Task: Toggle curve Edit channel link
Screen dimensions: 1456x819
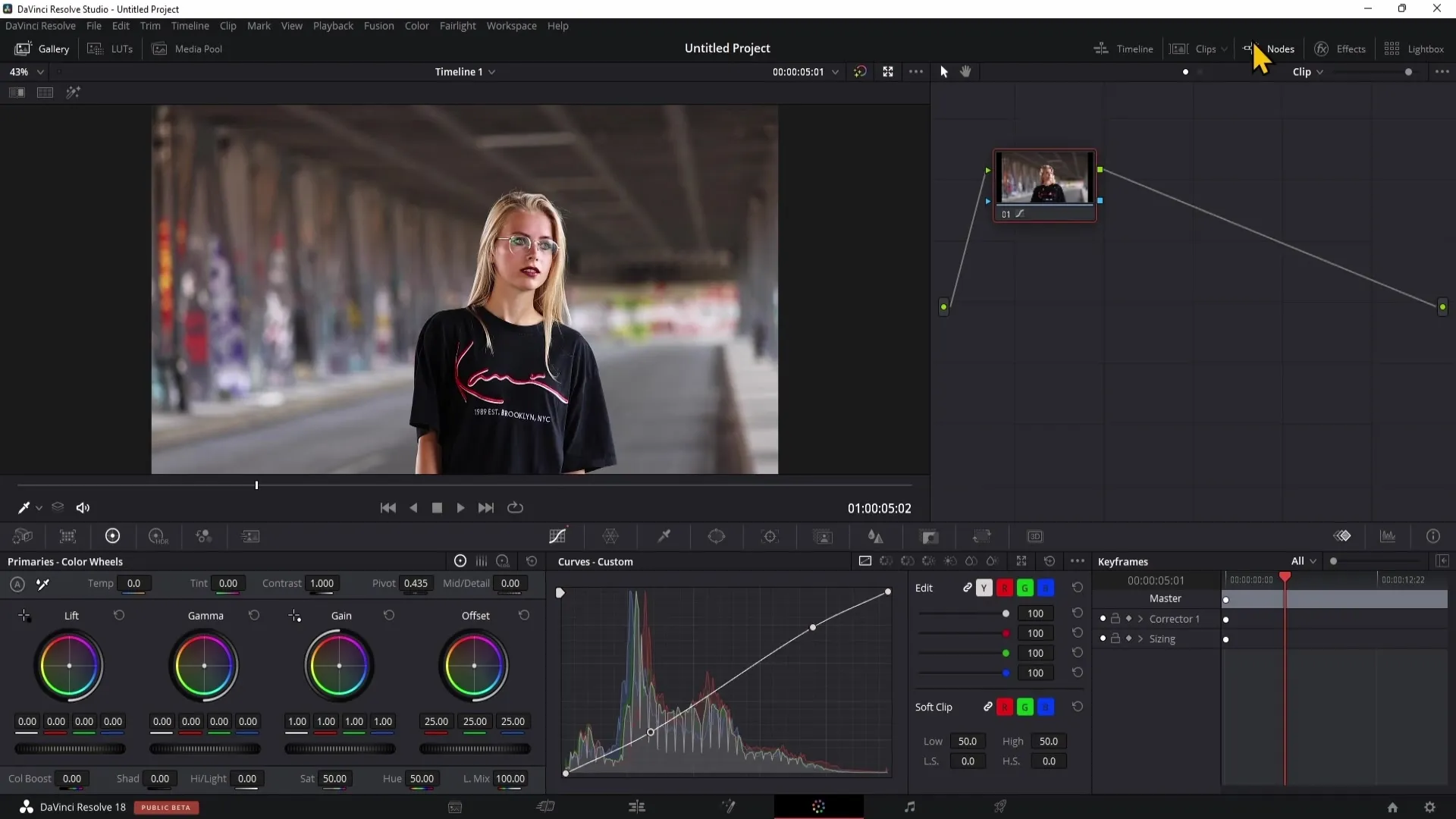Action: [x=968, y=588]
